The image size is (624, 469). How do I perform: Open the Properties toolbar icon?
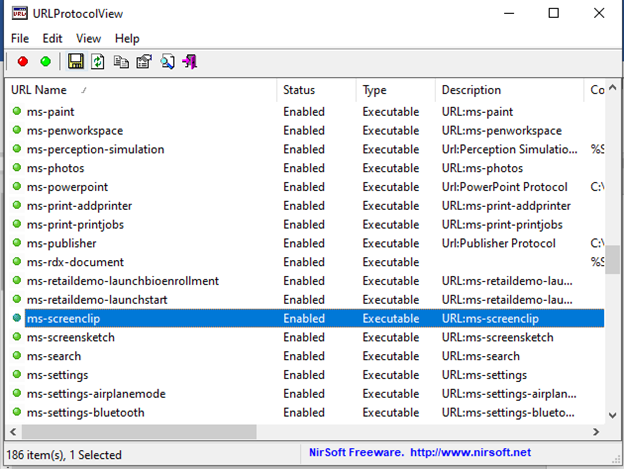[144, 62]
